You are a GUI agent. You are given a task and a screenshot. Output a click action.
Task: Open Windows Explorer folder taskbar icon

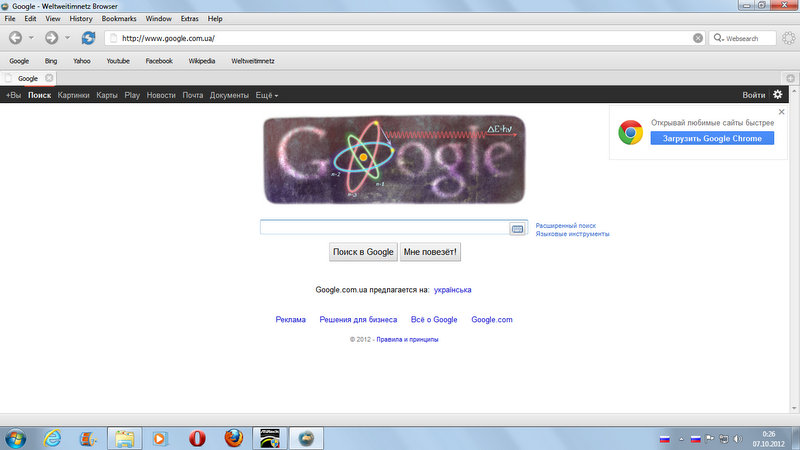click(x=124, y=438)
